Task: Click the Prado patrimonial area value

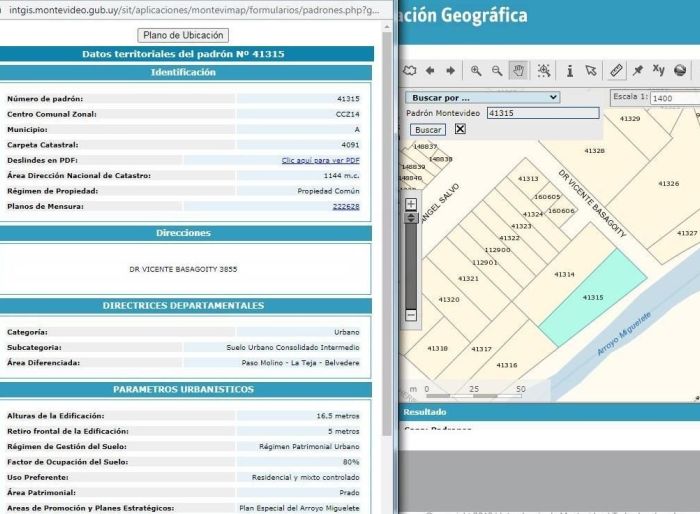Action: [x=349, y=493]
